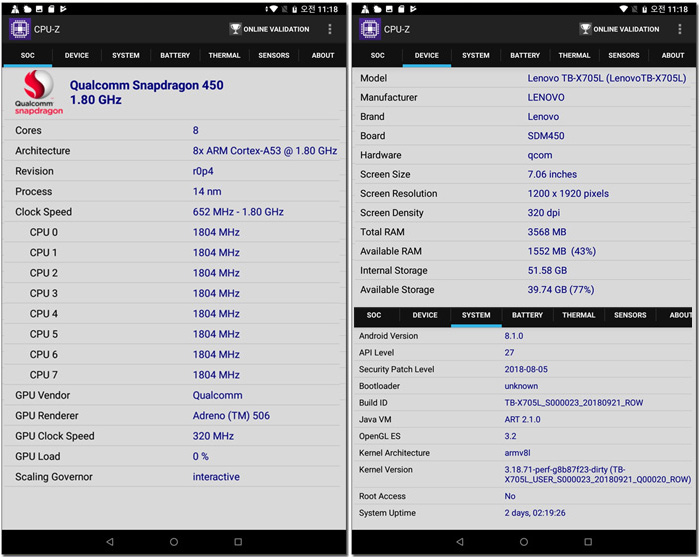Image resolution: width=700 pixels, height=560 pixels.
Task: Tap trophy icon in left screen header
Action: point(235,29)
